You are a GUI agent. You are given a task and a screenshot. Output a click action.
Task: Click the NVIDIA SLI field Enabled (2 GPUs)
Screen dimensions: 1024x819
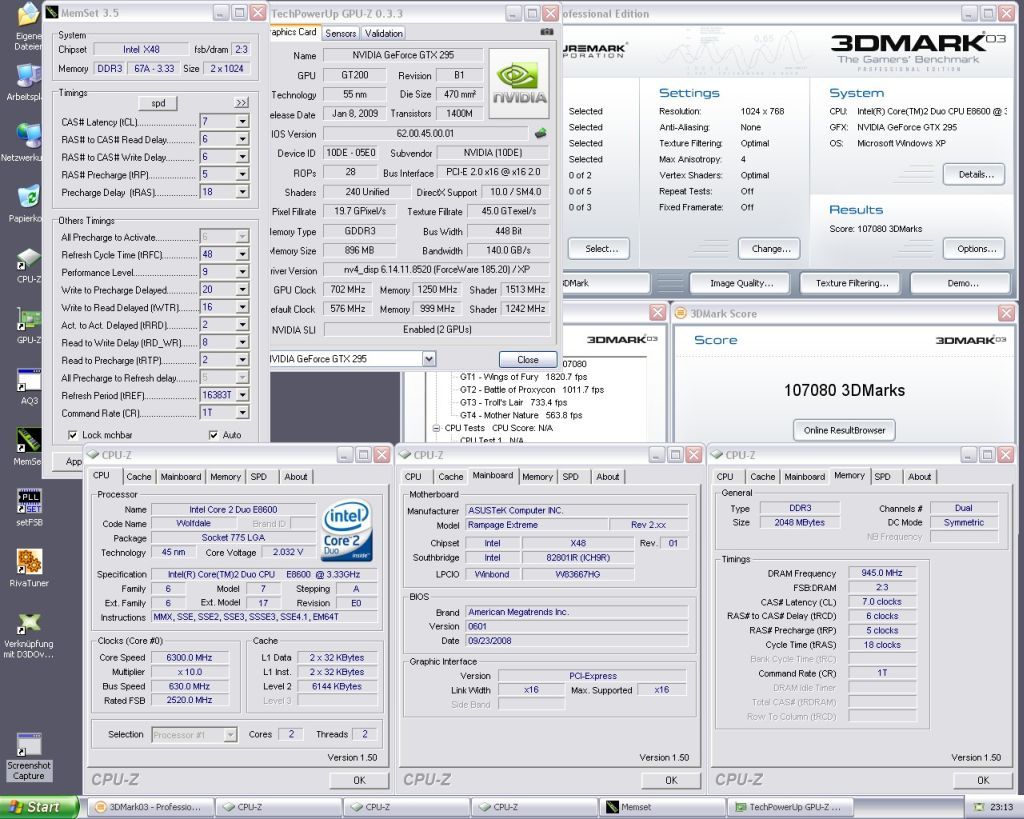pyautogui.click(x=437, y=329)
